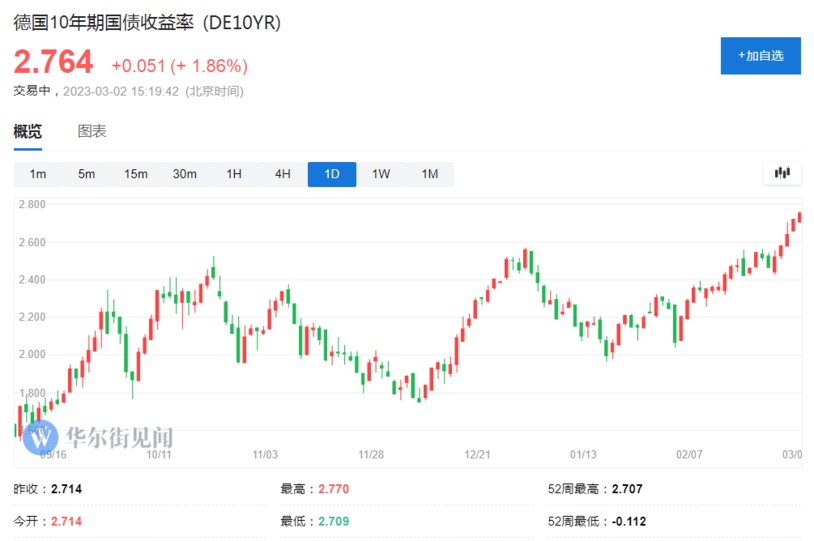Select the highlighted 1D timeframe
This screenshot has height=541, width=814.
pyautogui.click(x=332, y=174)
